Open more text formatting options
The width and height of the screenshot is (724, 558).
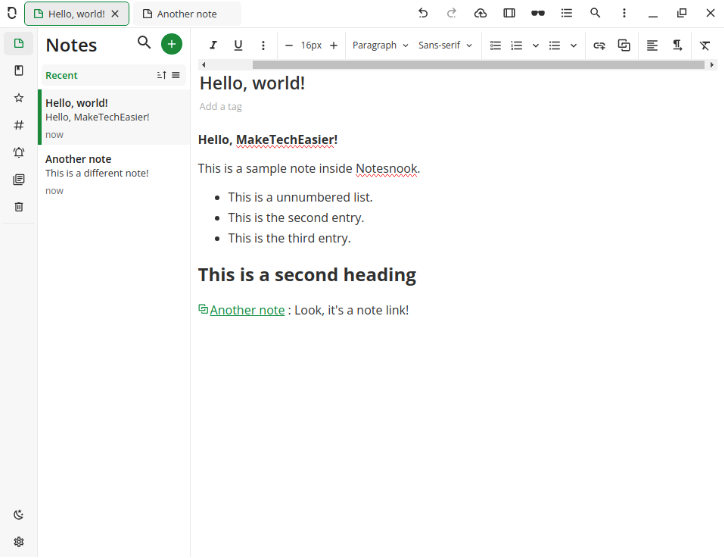click(263, 45)
